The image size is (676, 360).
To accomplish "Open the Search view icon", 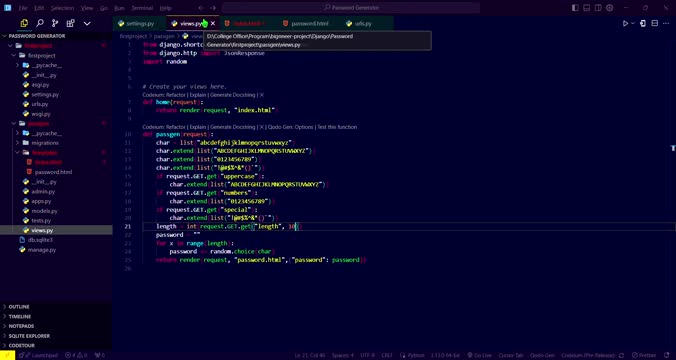I will tap(40, 23).
